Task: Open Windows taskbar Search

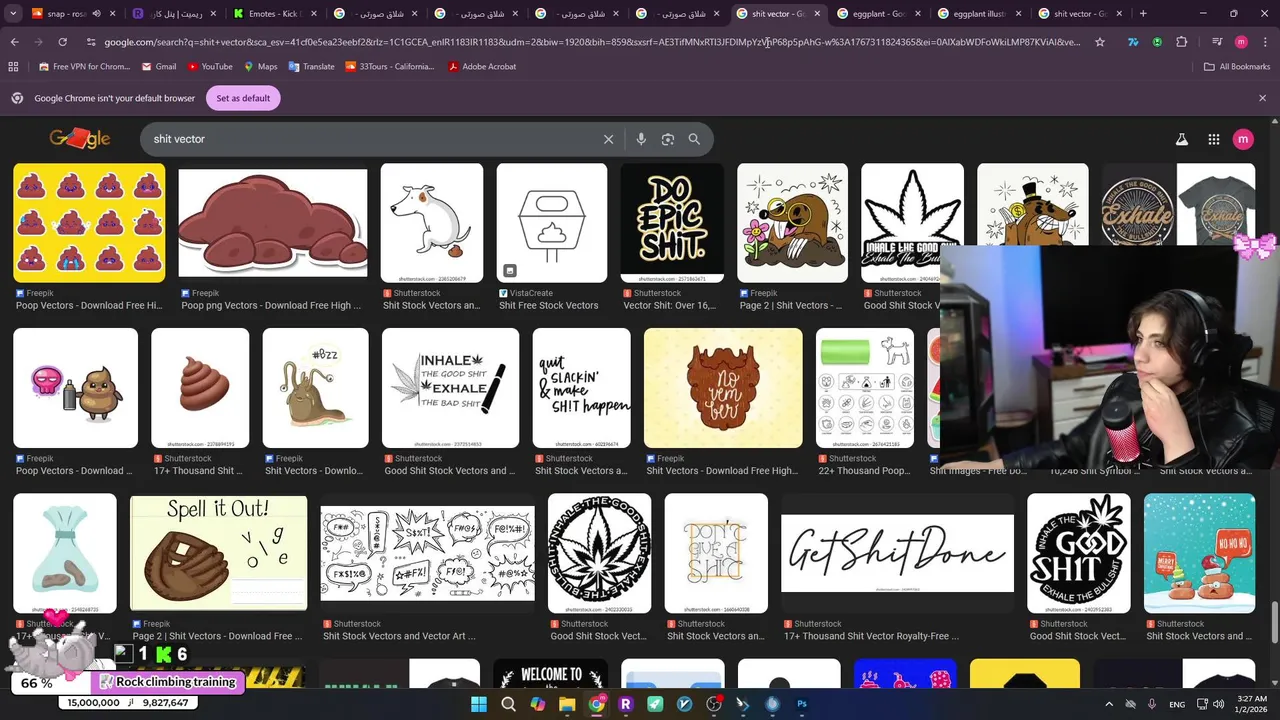Action: 508,704
